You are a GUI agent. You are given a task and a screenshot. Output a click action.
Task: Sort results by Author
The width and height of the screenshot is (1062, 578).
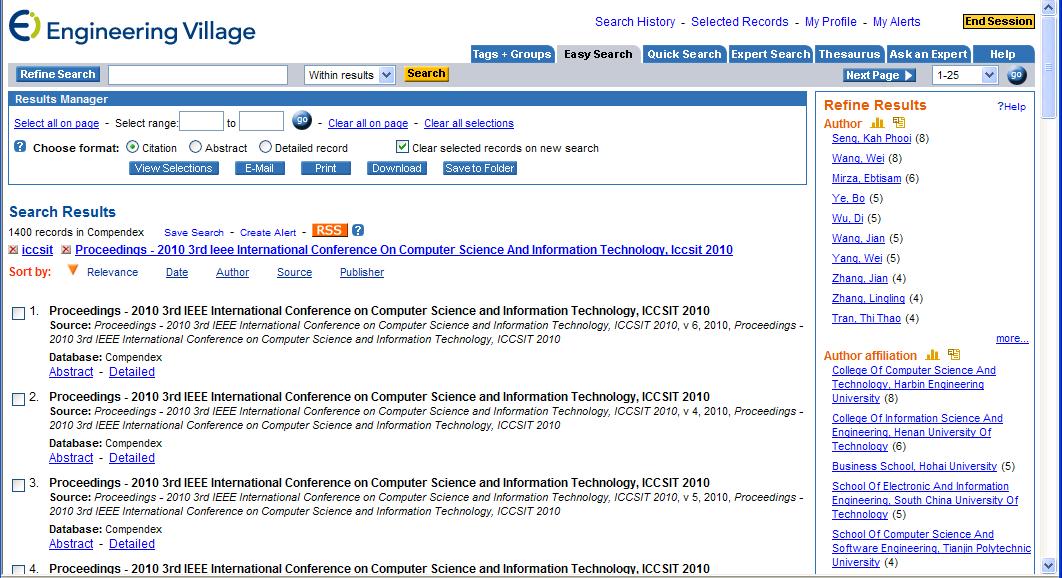point(232,272)
